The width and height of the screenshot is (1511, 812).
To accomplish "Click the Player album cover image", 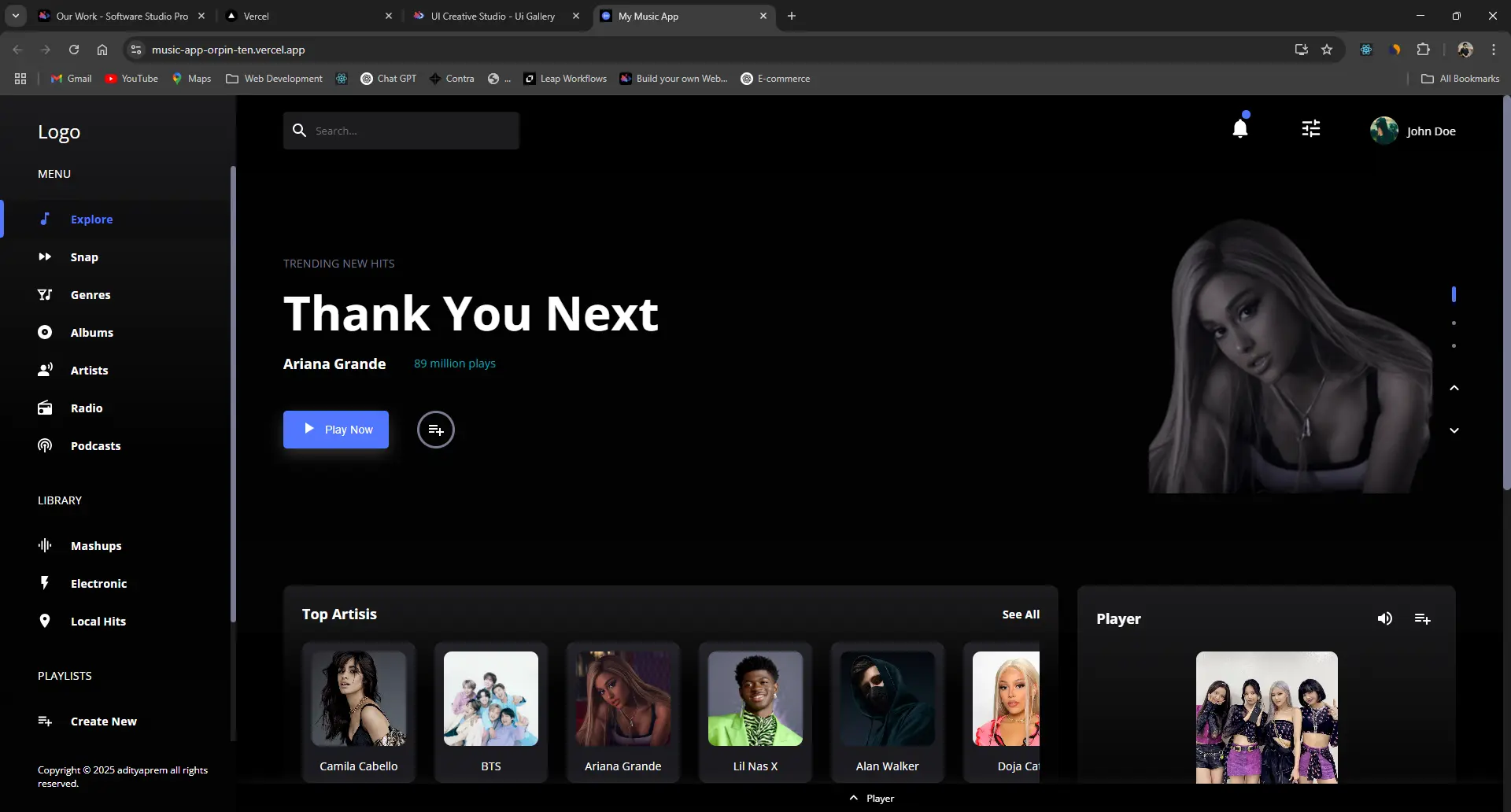I will [x=1267, y=717].
